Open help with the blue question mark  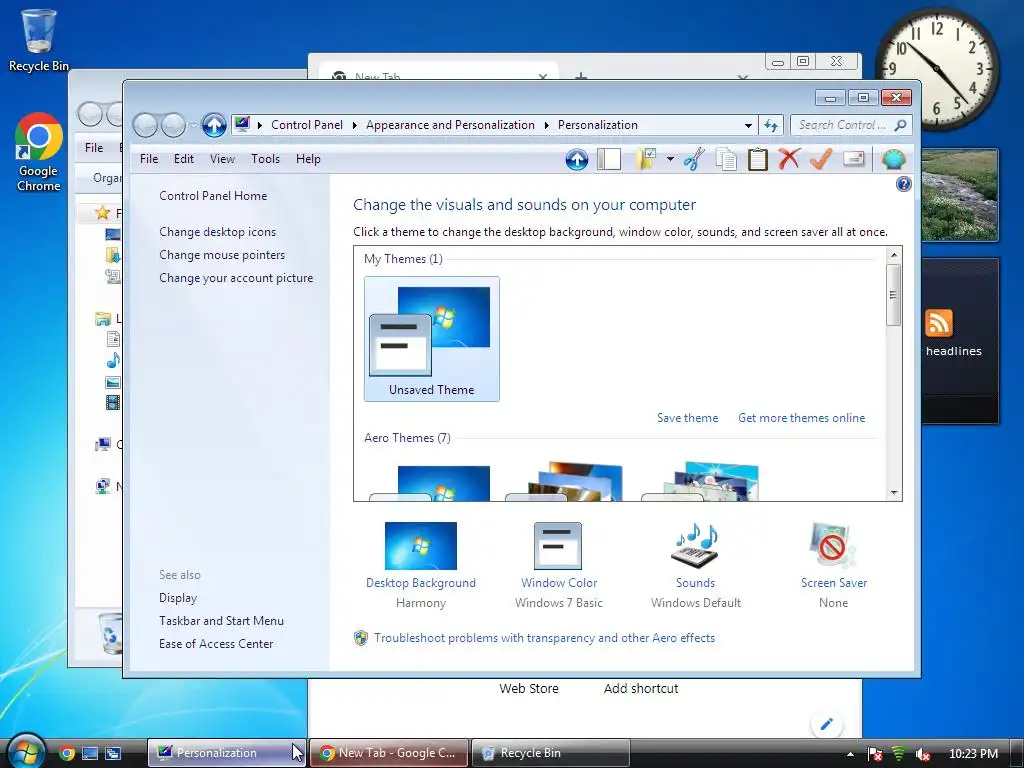tap(904, 184)
